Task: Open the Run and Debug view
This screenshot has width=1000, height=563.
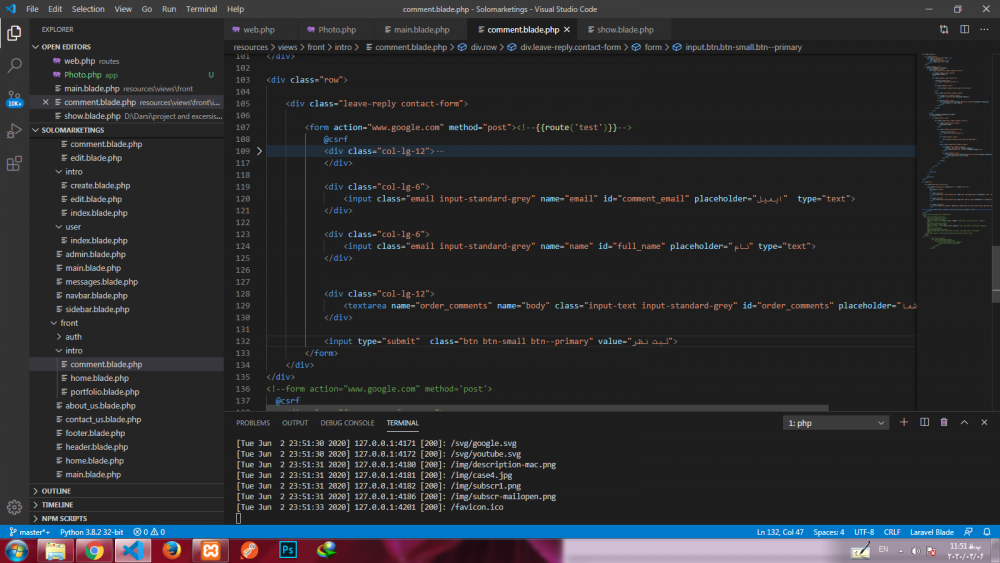Action: 15,131
